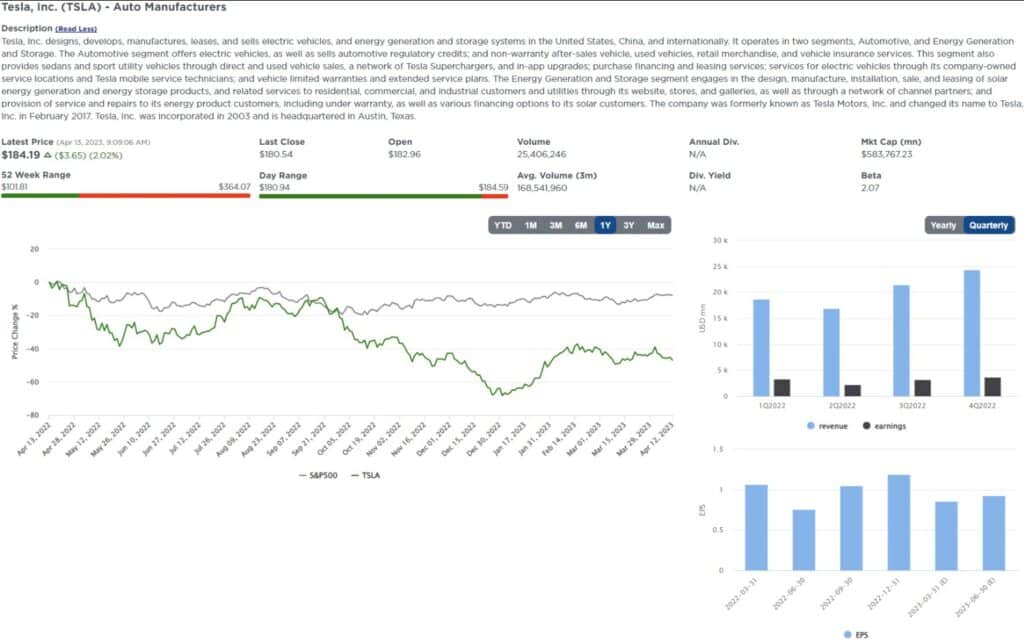
Task: Click the Avg. Volume value 168,541,960
Action: click(542, 188)
